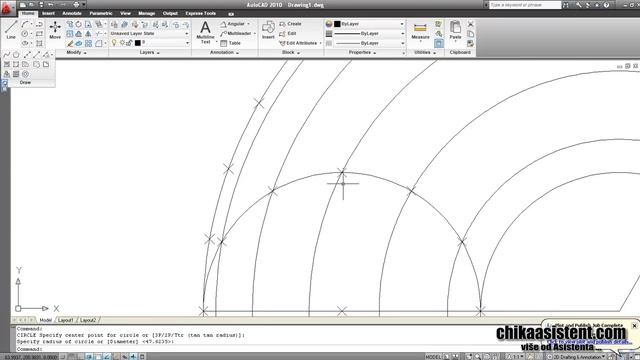Toggle the layer lock padlock icon
The height and width of the screenshot is (360, 640).
coord(129,43)
